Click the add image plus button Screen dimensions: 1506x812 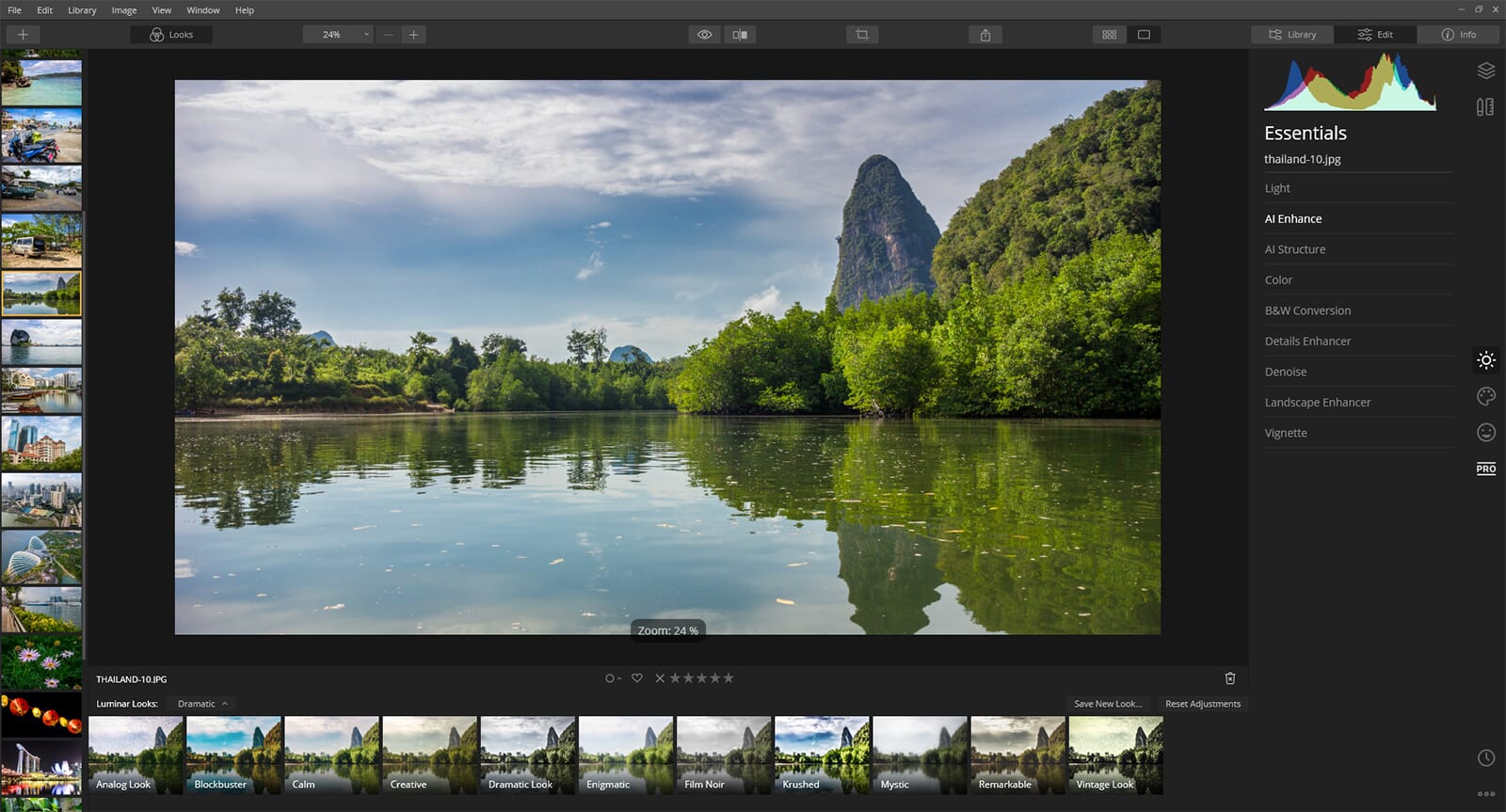click(23, 35)
